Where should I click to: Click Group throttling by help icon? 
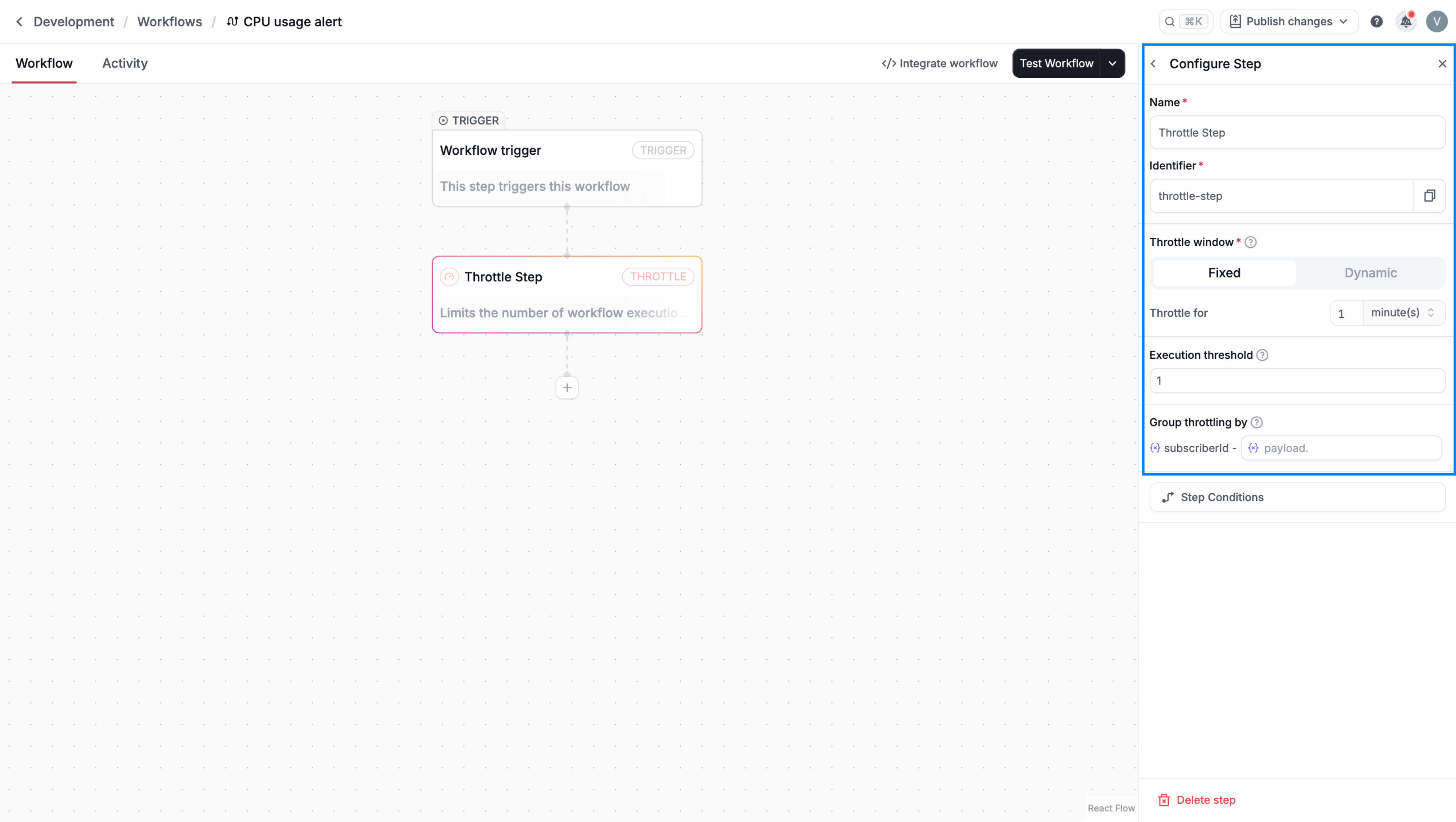[x=1257, y=422]
